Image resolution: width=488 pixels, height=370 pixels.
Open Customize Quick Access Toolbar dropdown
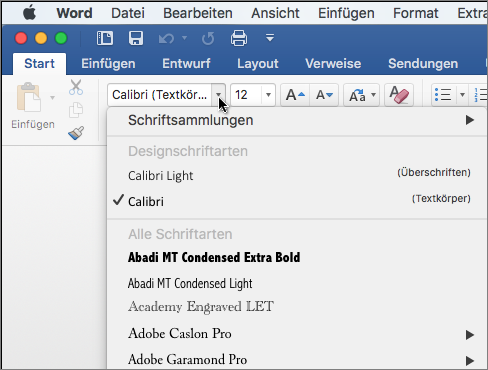point(270,38)
